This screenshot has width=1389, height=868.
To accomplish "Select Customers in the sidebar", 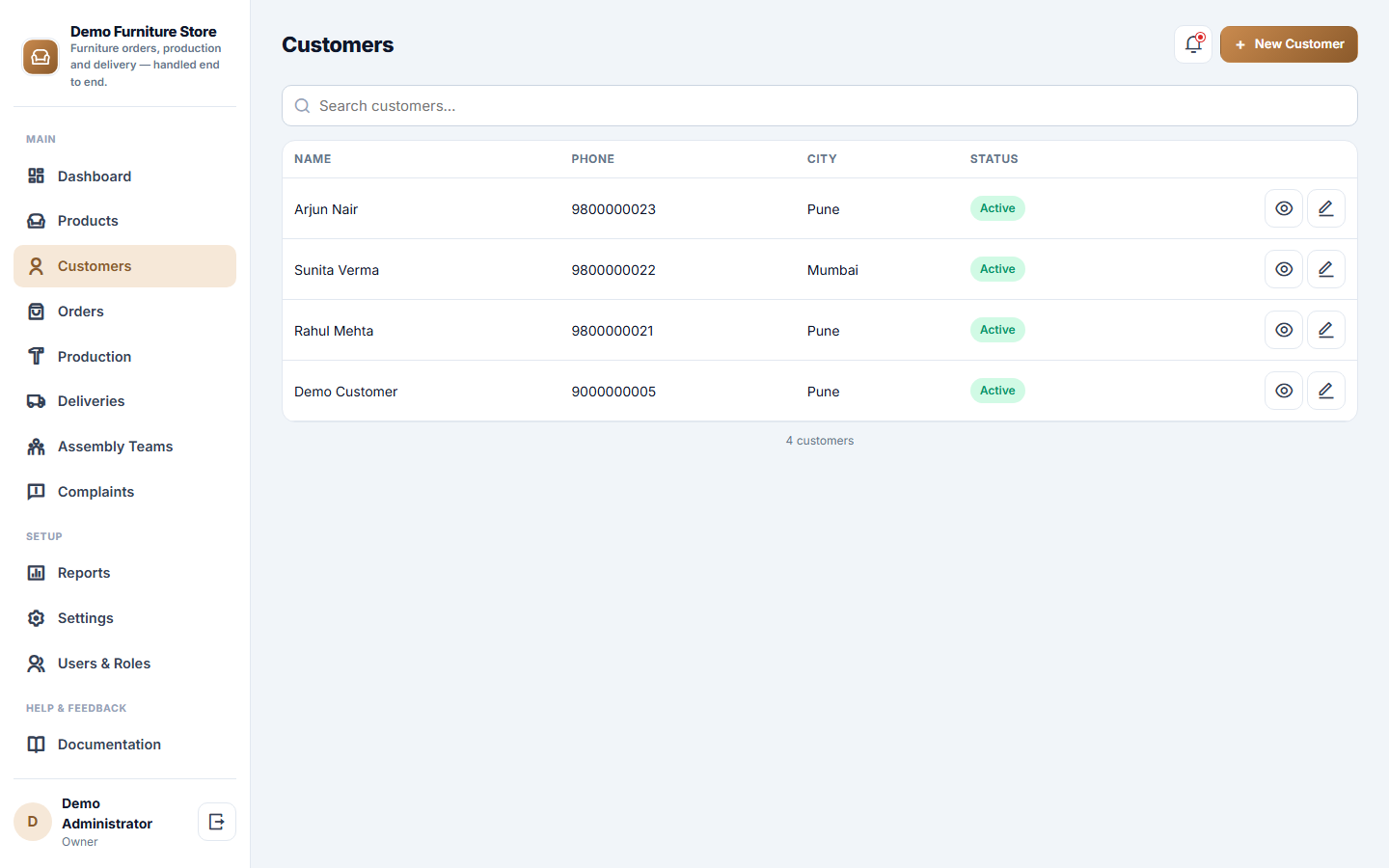I will coord(124,266).
